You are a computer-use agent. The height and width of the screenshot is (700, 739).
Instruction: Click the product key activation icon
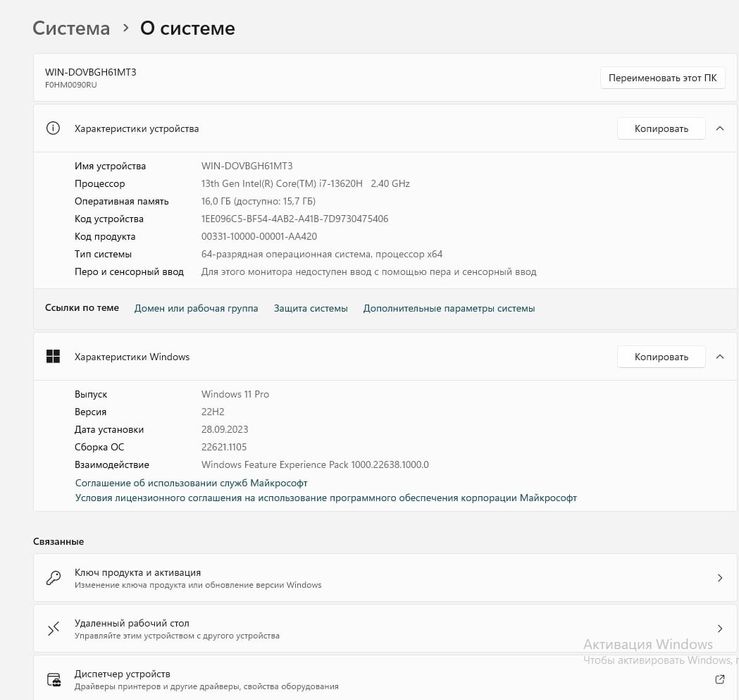pyautogui.click(x=53, y=578)
